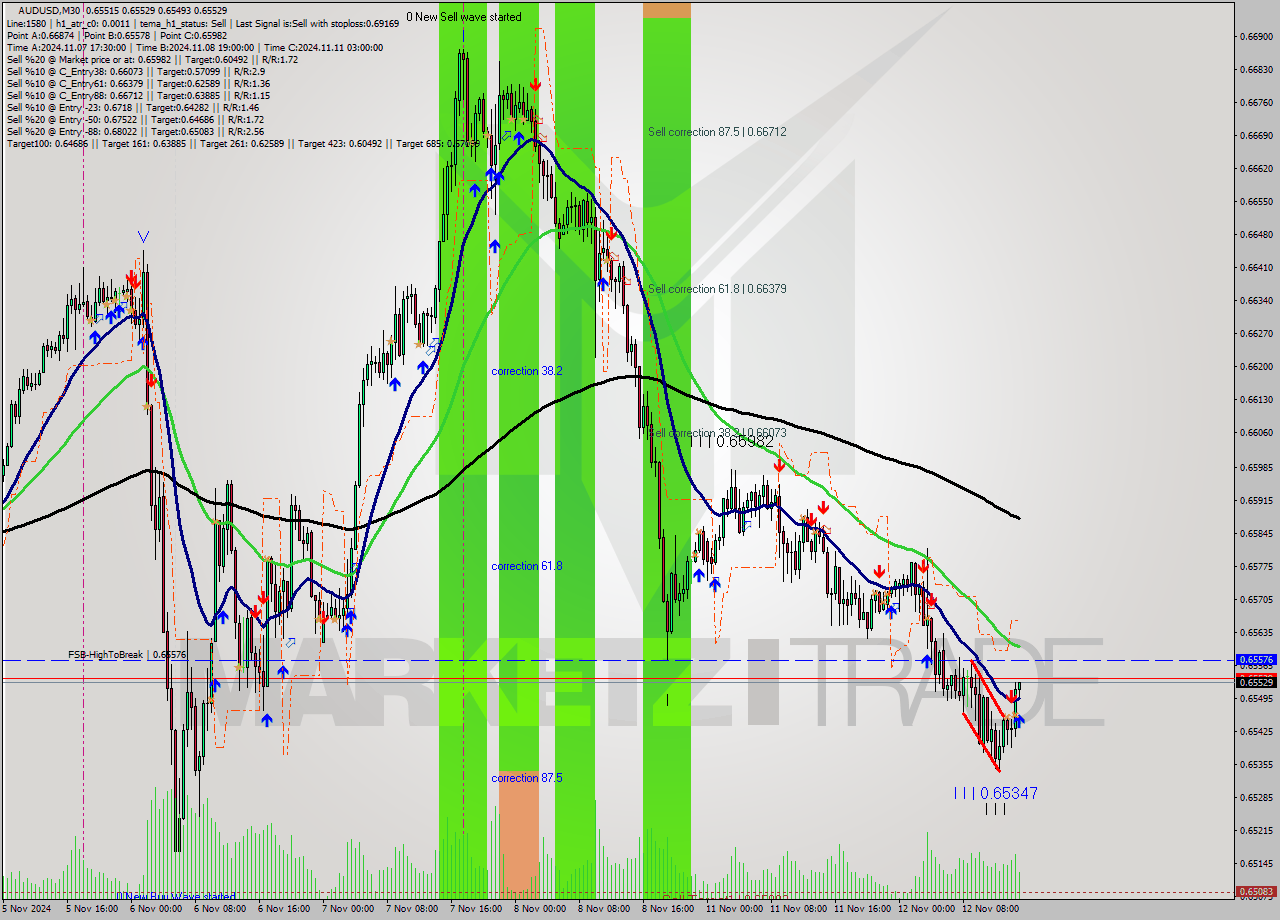The height and width of the screenshot is (920, 1280).
Task: Click the 0.66480 price axis label
Action: [1256, 235]
